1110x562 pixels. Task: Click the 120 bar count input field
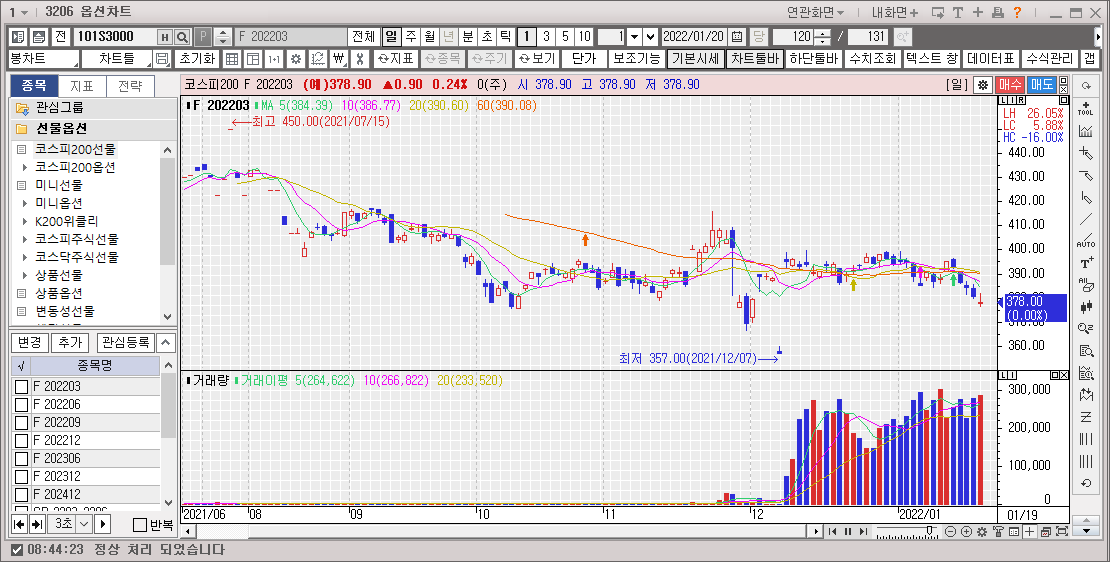[x=793, y=37]
